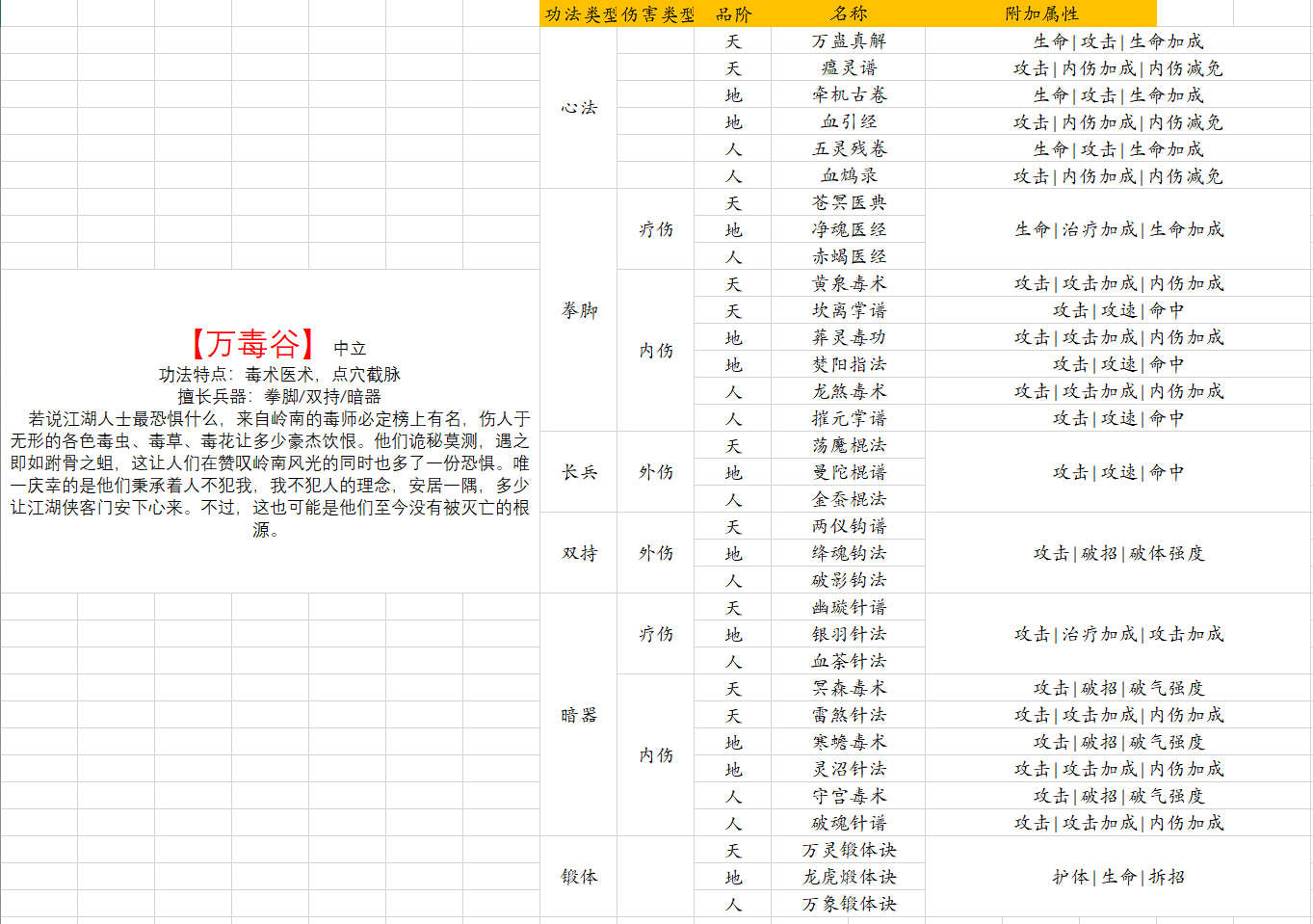Click the 攻击|治疗加成|攻击加成 attribute cell
Viewport: 1313px width, 924px height.
point(1118,634)
